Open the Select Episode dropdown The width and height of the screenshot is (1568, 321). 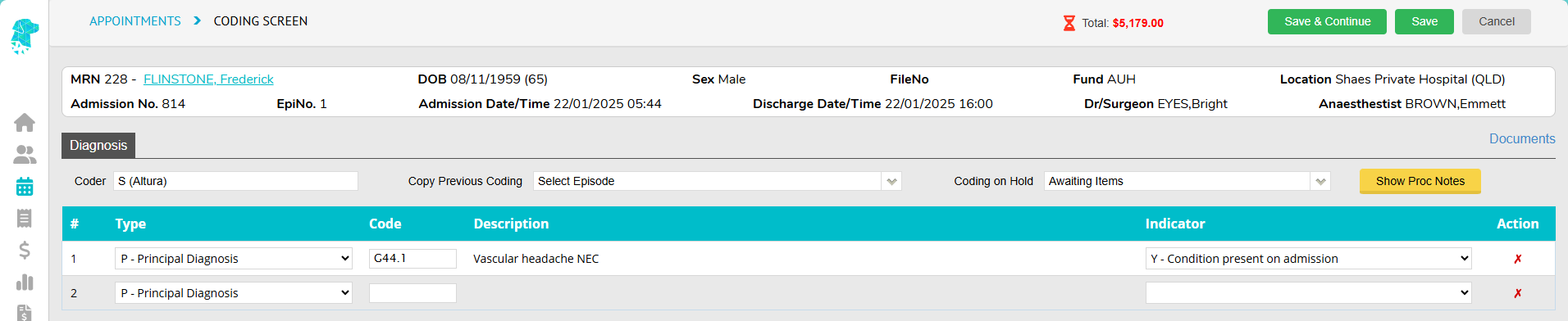(x=717, y=181)
